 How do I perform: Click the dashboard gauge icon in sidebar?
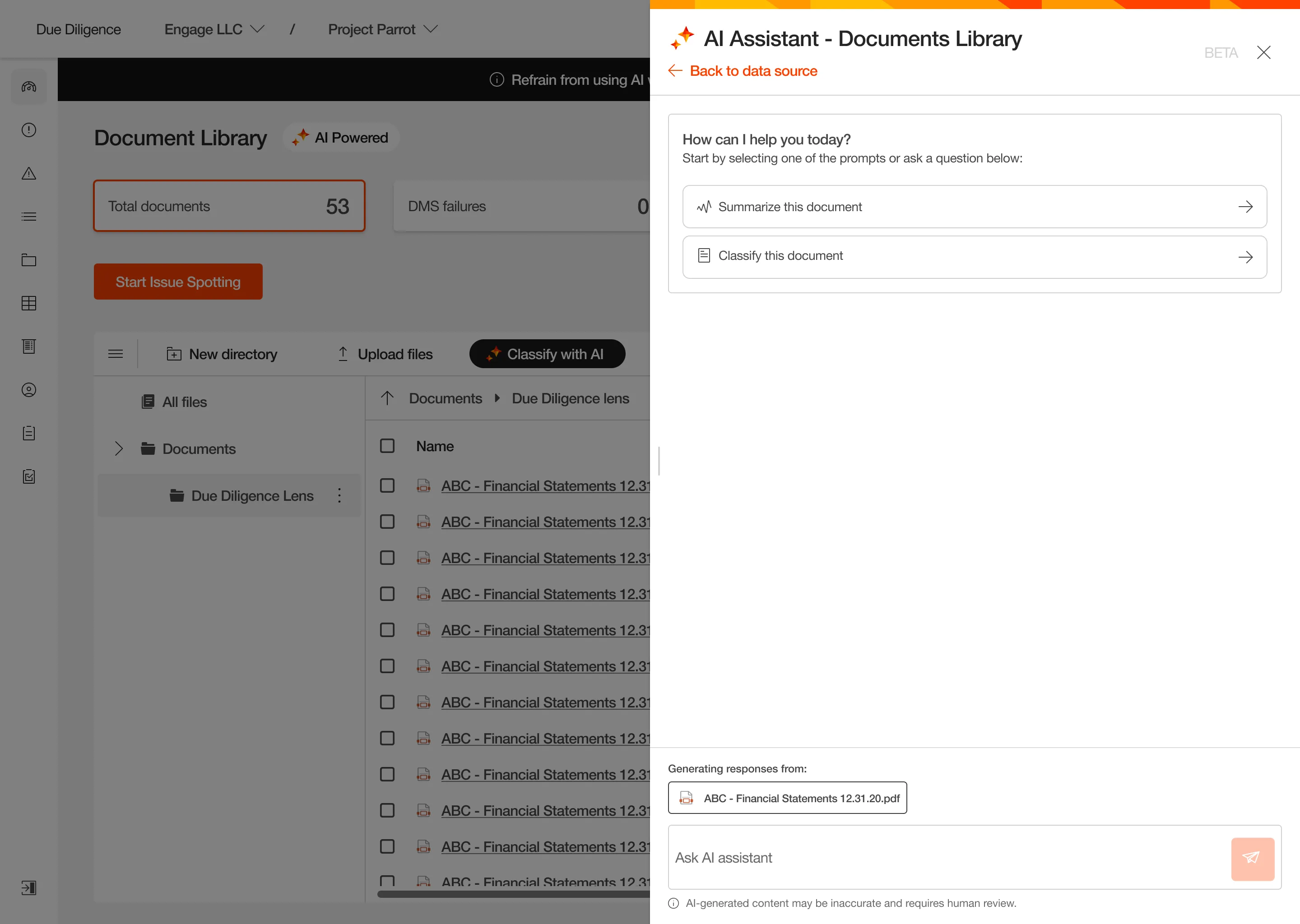pos(28,87)
